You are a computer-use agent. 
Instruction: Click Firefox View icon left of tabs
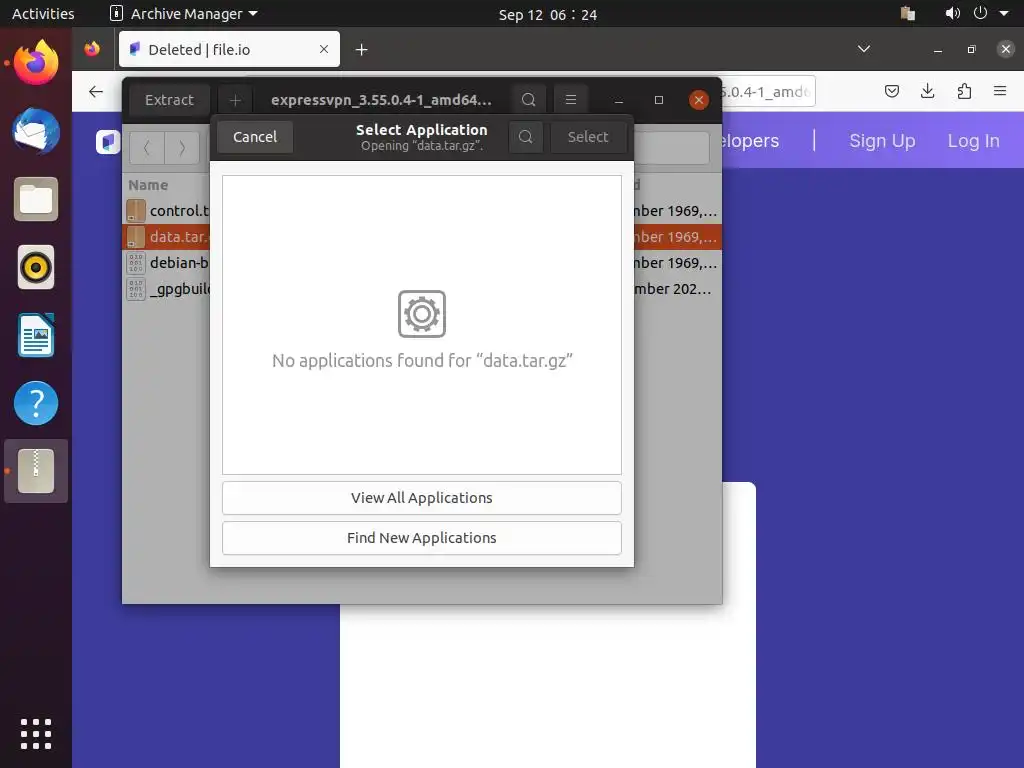[92, 49]
